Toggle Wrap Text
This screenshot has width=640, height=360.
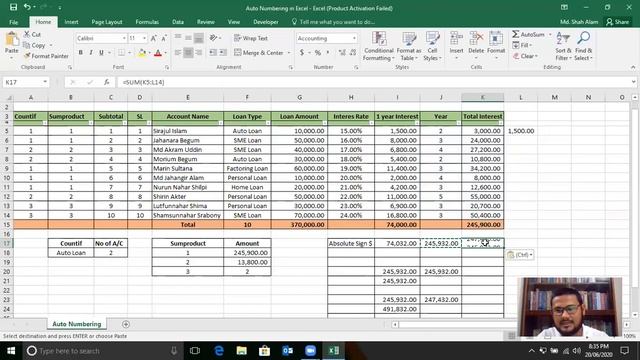pos(251,38)
